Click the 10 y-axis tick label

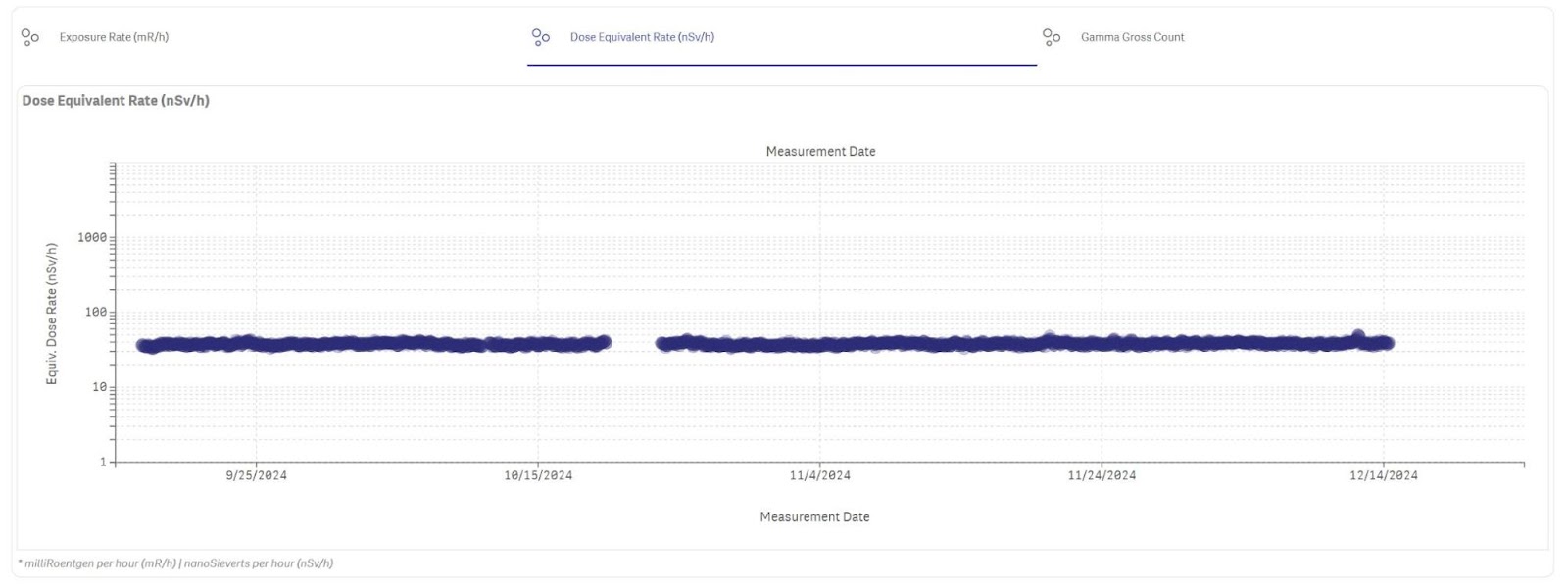click(99, 387)
